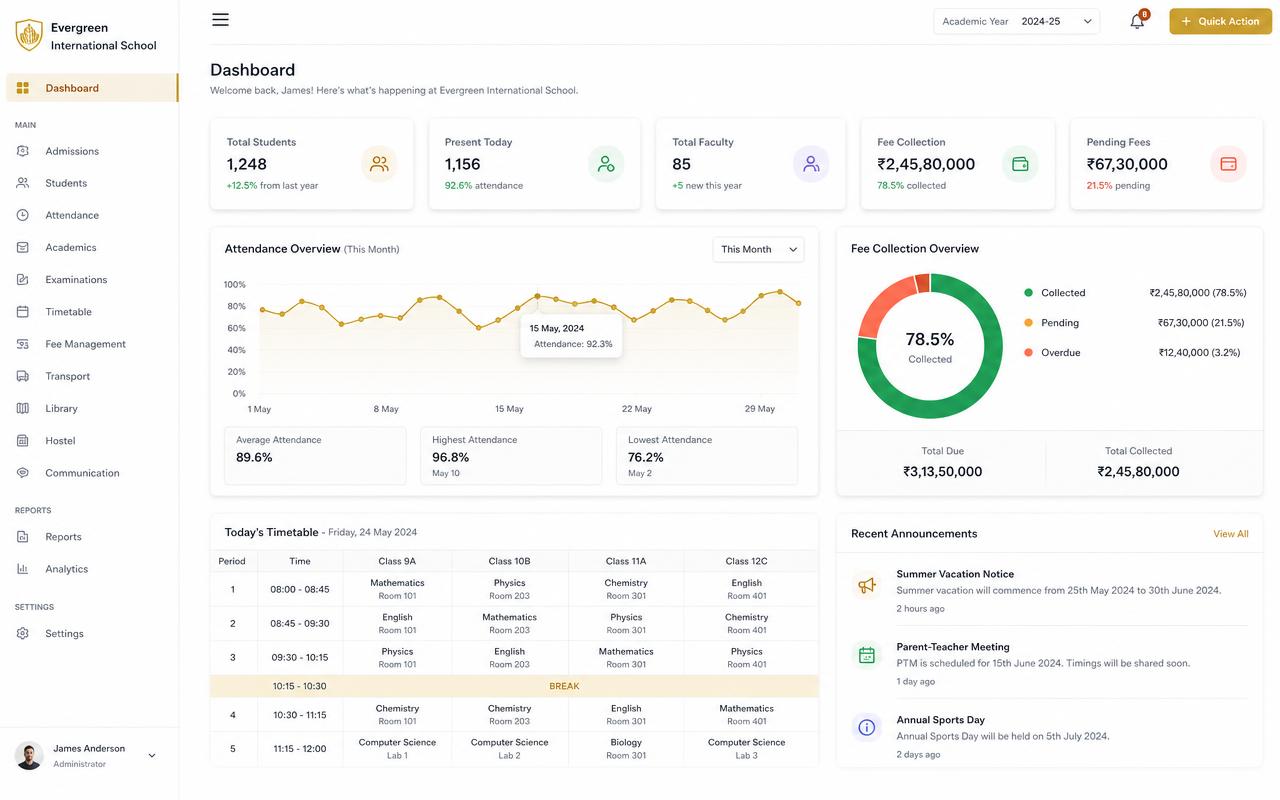Click the Evergreen school shield logo

click(x=29, y=35)
